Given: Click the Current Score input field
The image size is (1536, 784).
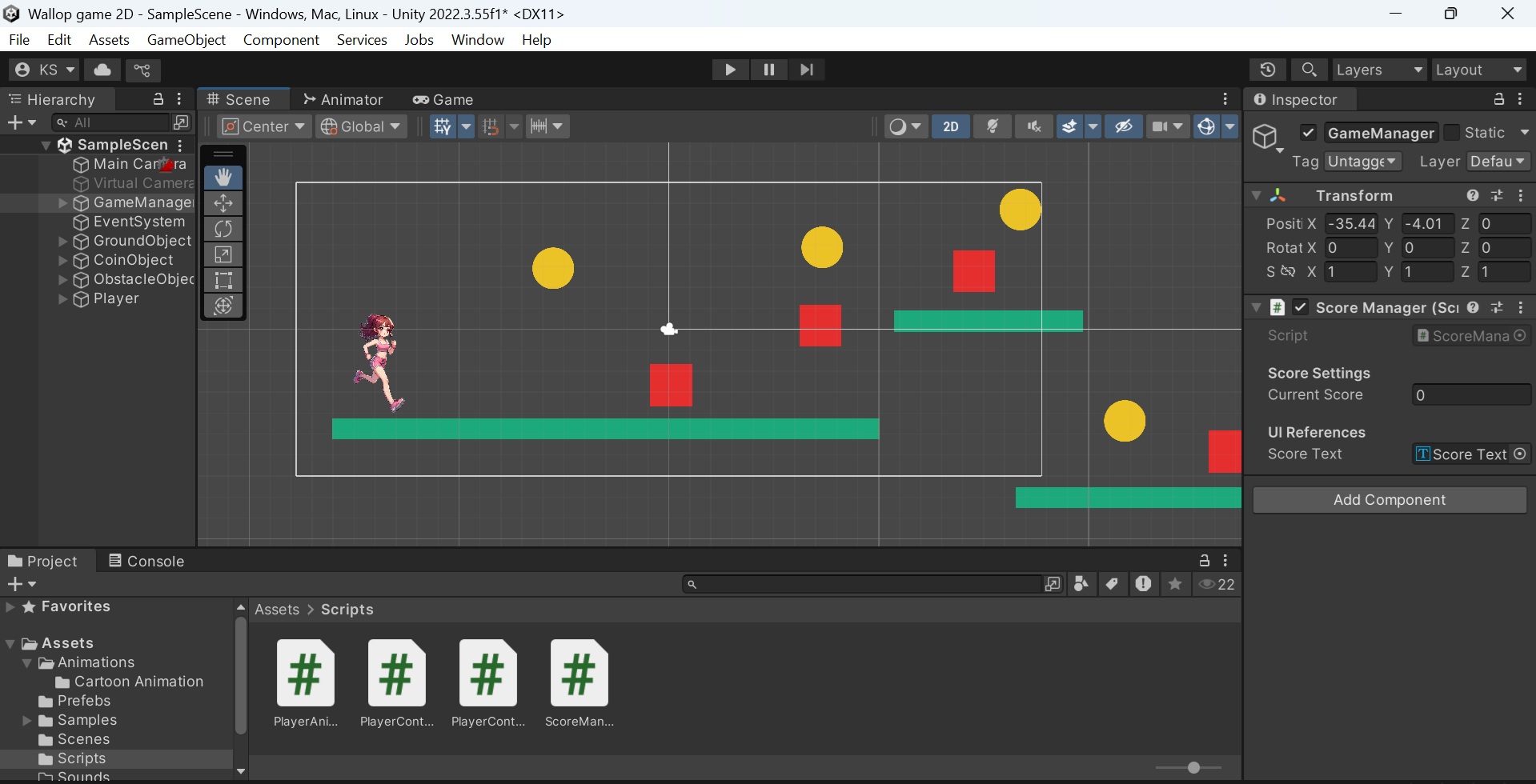Looking at the screenshot, I should (x=1471, y=394).
